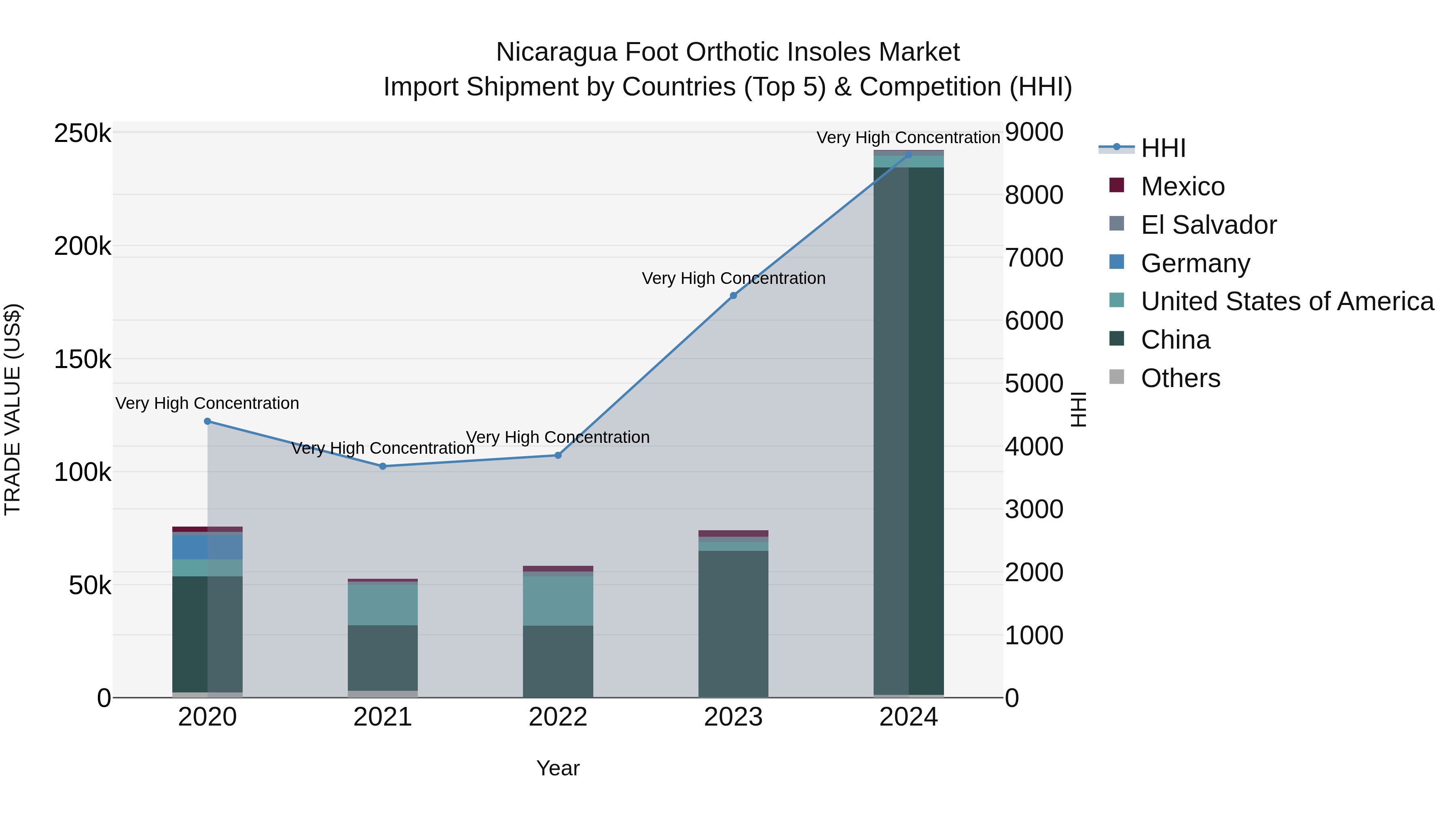
Task: Click the TRADE VALUE (US$) axis title
Action: tap(13, 409)
